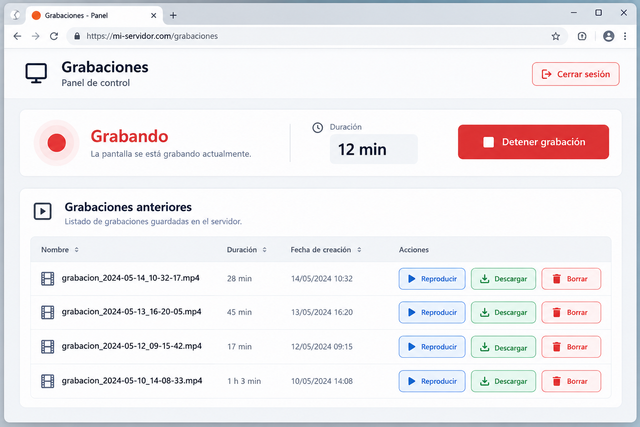
Task: Bookmark this page with the star icon
Action: pyautogui.click(x=556, y=36)
